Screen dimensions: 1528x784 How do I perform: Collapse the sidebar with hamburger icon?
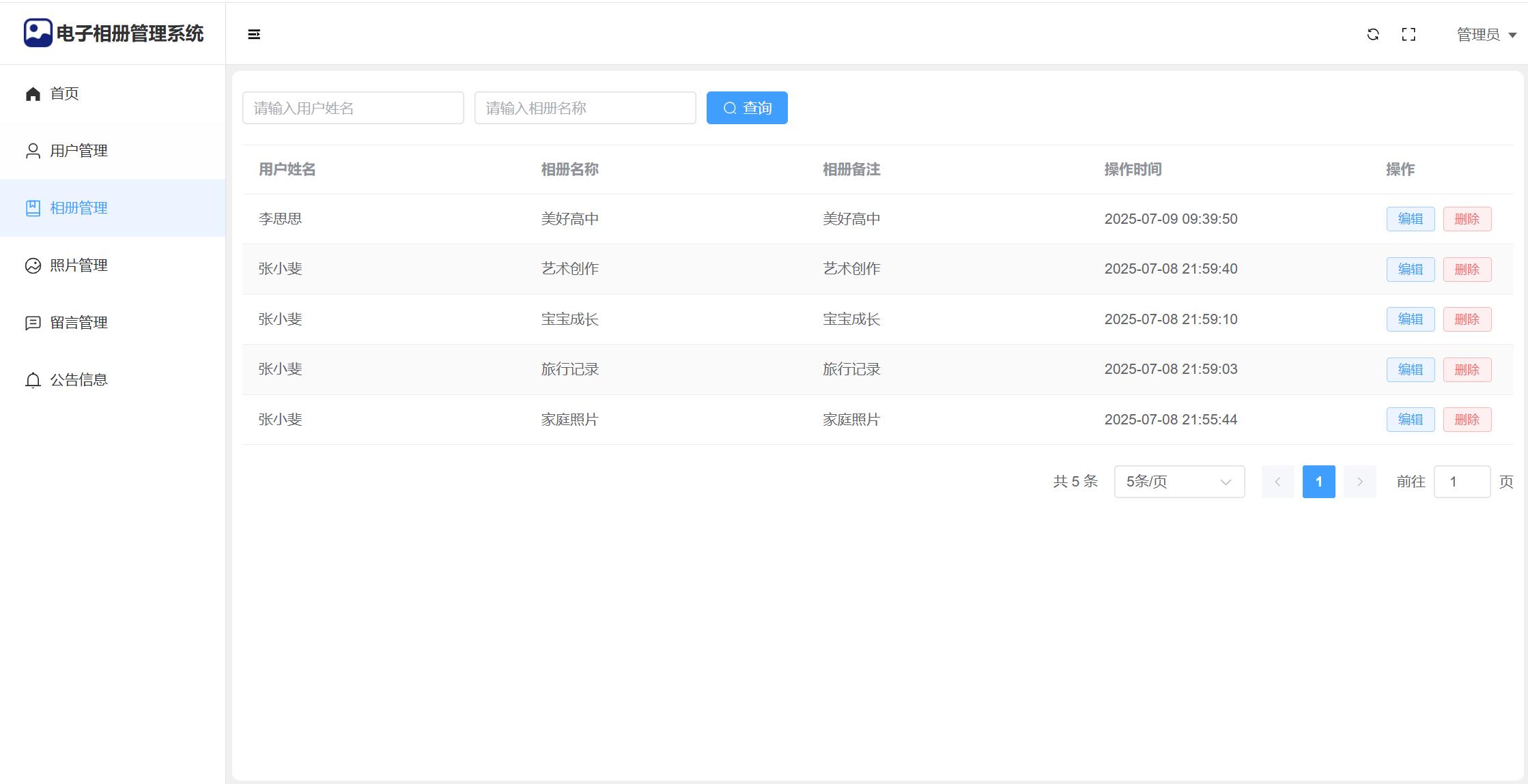point(254,35)
